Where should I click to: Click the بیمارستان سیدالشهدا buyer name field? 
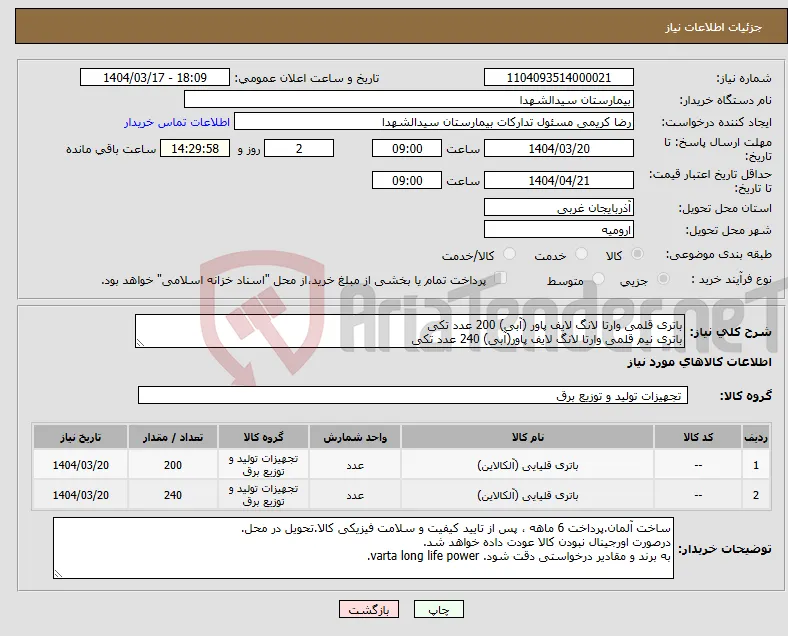point(409,99)
